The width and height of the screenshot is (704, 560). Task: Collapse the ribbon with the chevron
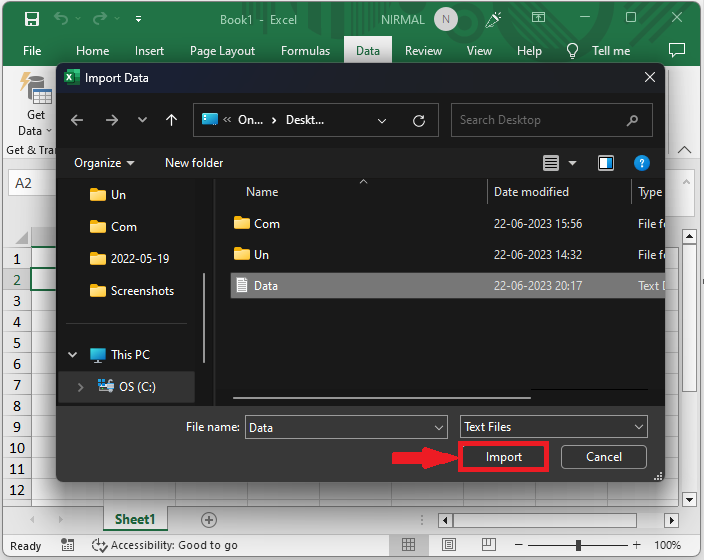coord(684,150)
